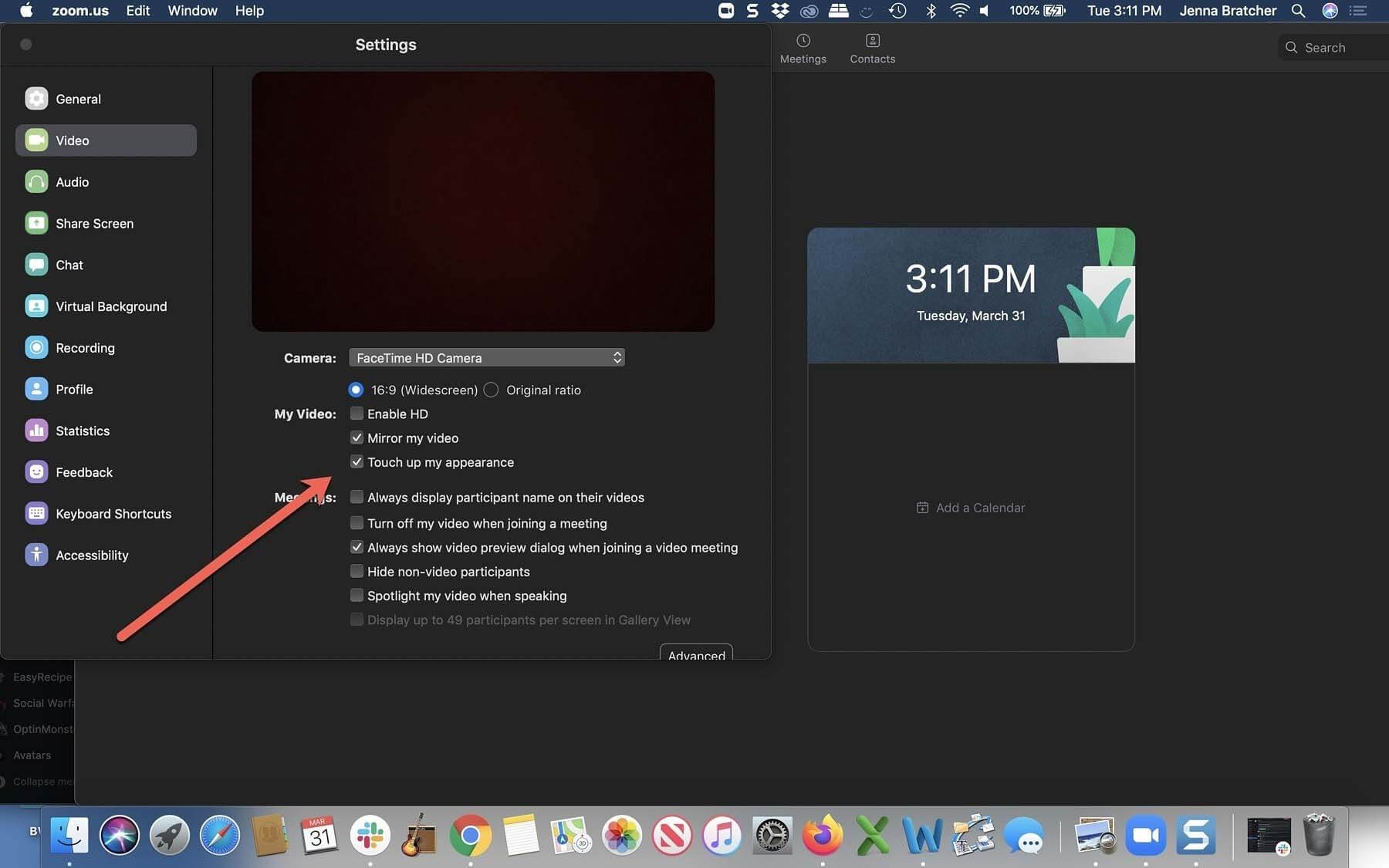Click Add a Calendar link

click(971, 508)
